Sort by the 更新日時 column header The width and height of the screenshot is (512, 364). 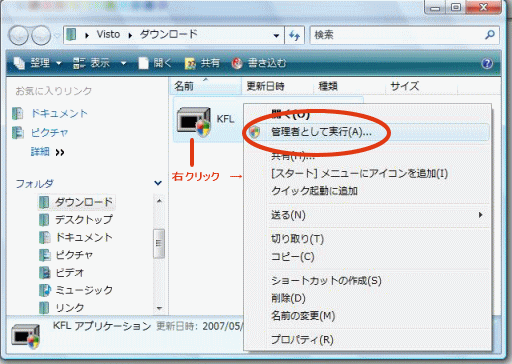tap(277, 86)
